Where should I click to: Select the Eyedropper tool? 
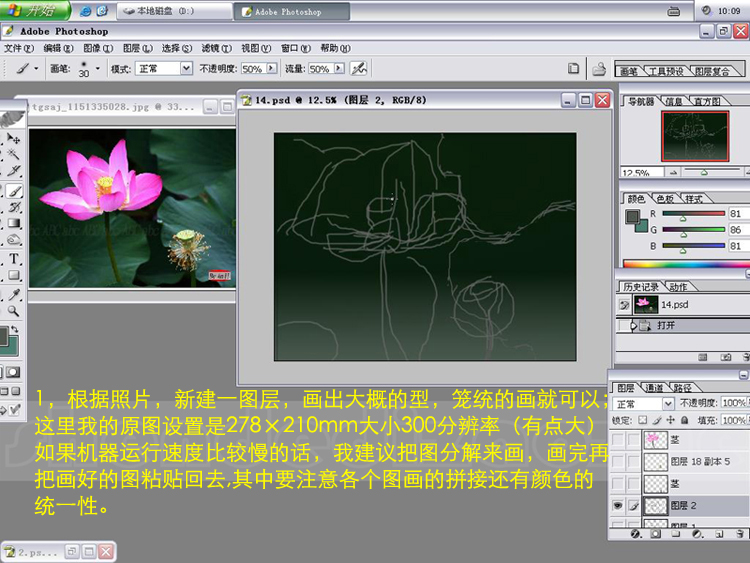point(14,295)
